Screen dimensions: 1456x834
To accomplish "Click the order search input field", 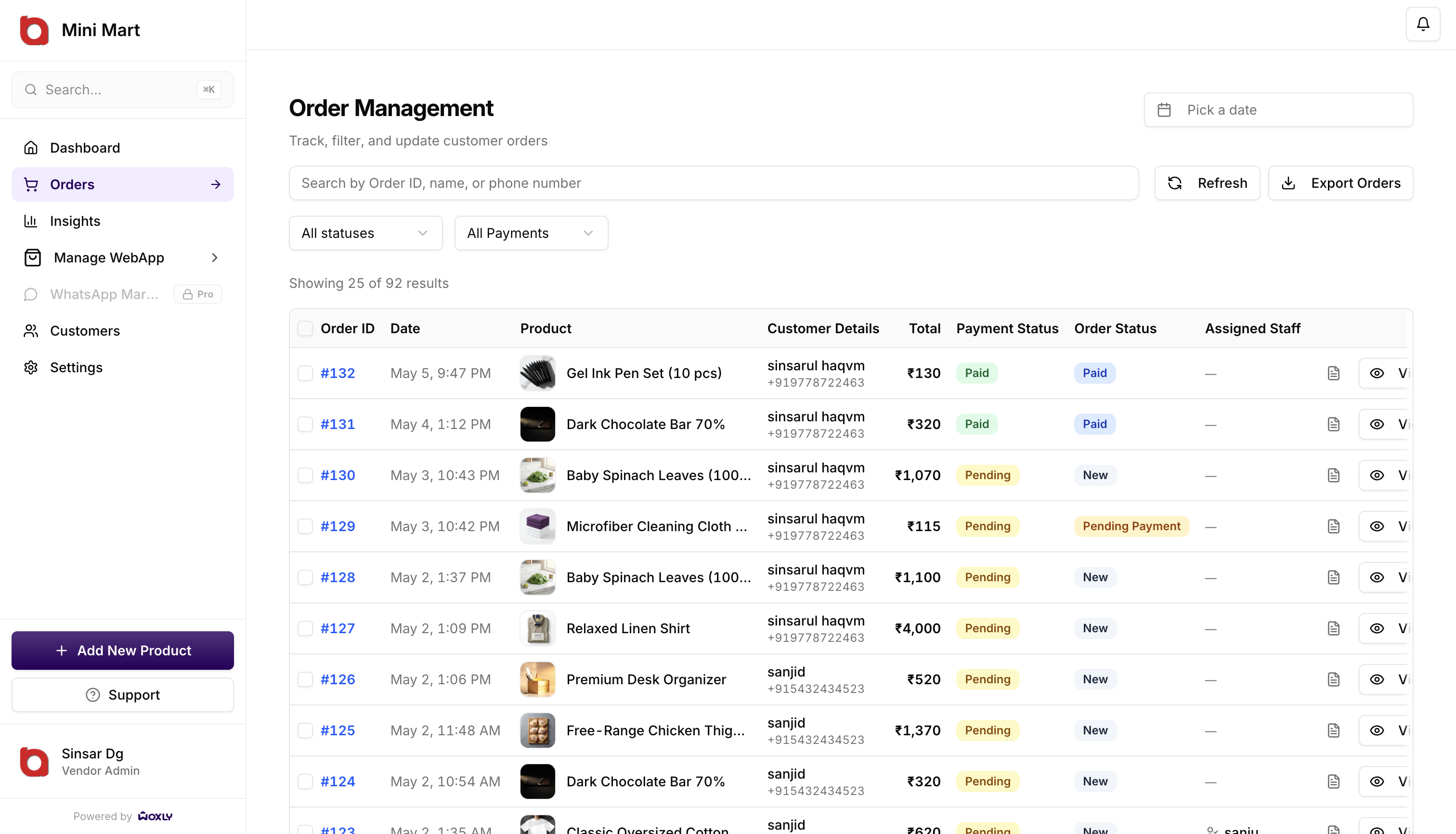I will pyautogui.click(x=713, y=183).
